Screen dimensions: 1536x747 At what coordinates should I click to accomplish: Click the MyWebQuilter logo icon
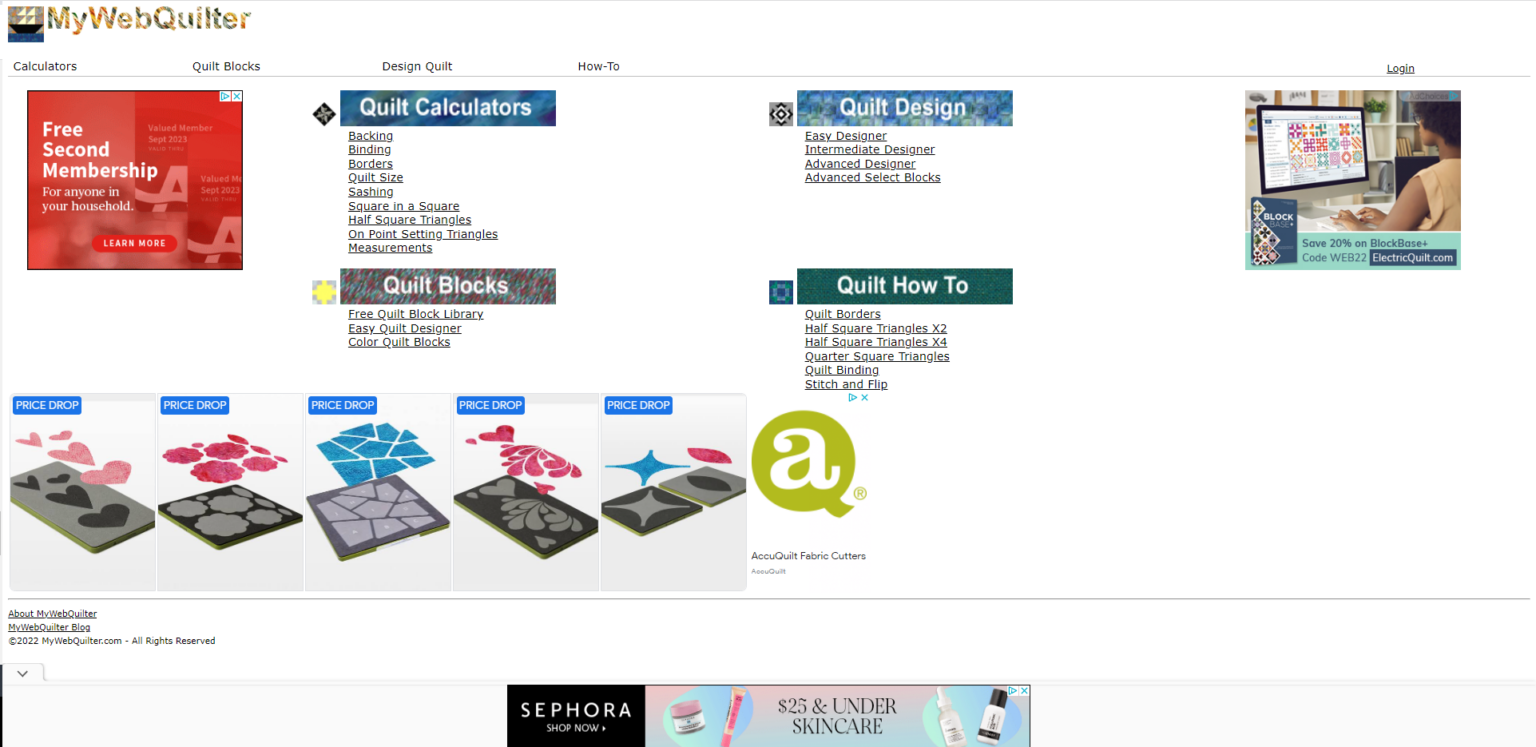tap(24, 23)
